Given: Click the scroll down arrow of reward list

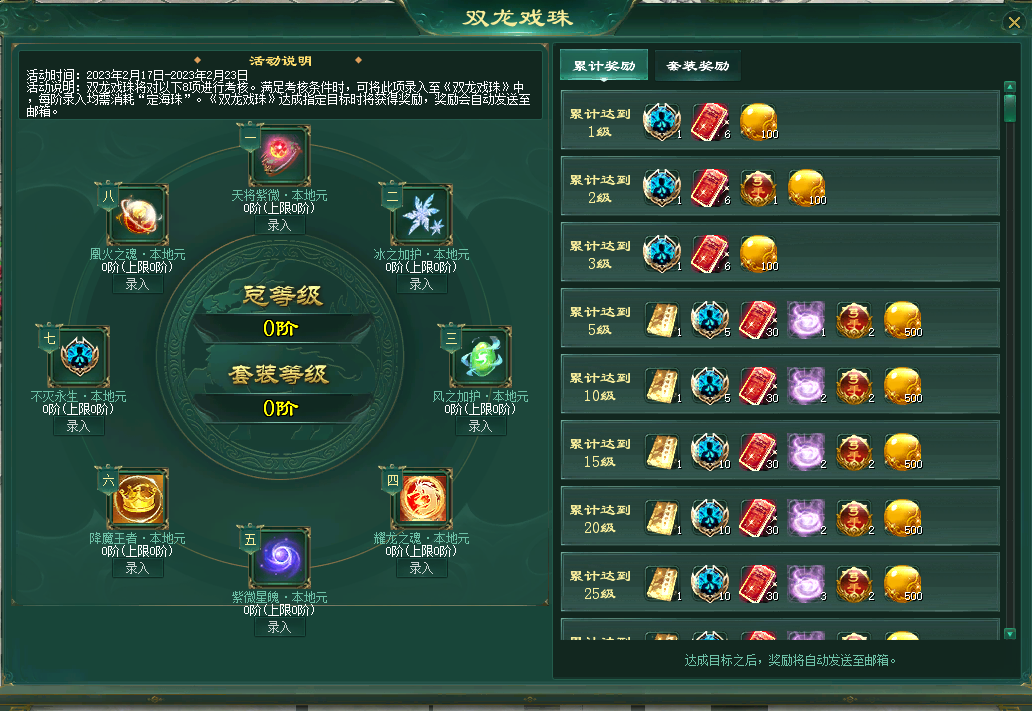Looking at the screenshot, I should (1010, 633).
